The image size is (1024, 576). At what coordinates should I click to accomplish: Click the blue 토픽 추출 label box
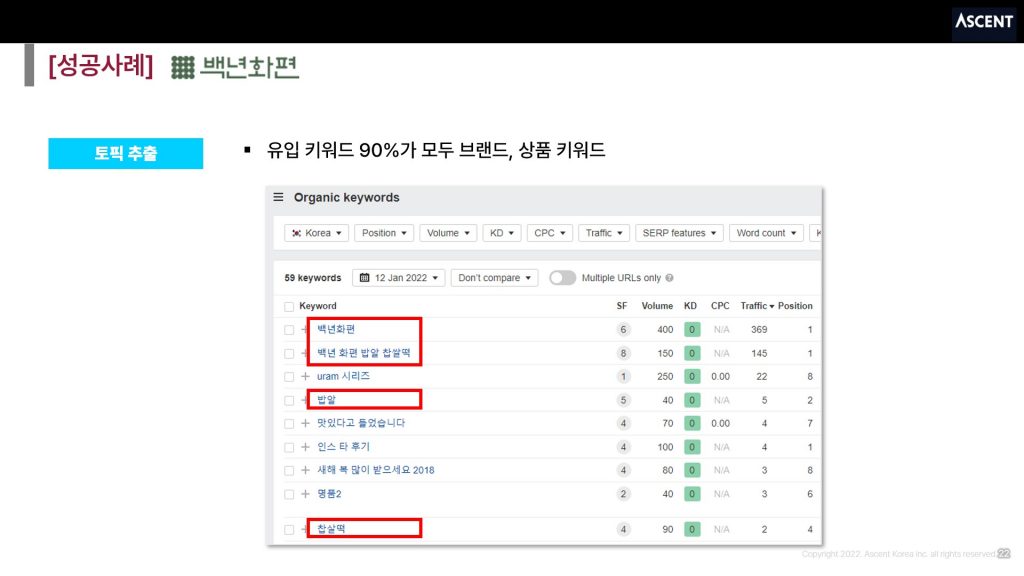[126, 153]
